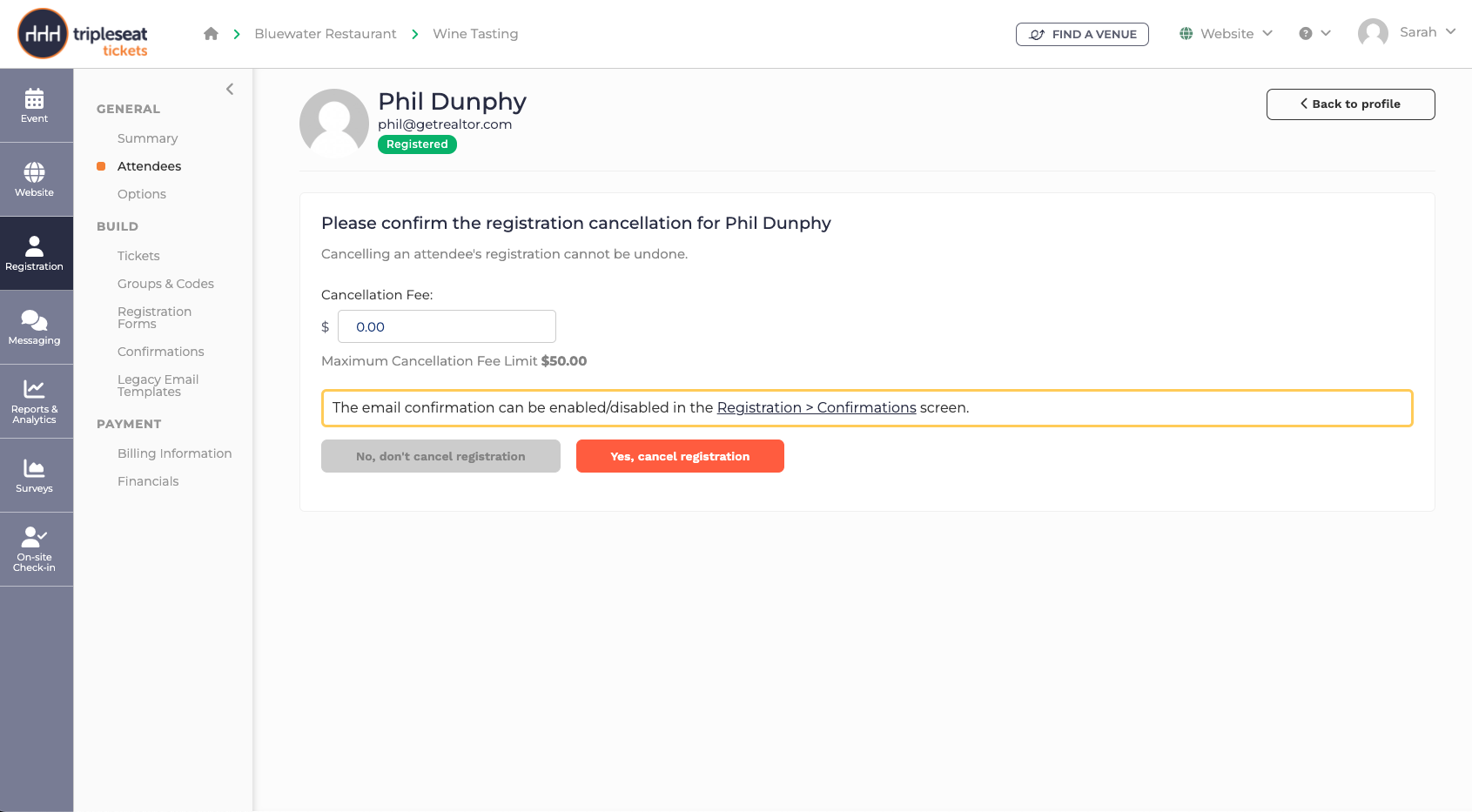Open the Event section from sidebar

pos(35,105)
